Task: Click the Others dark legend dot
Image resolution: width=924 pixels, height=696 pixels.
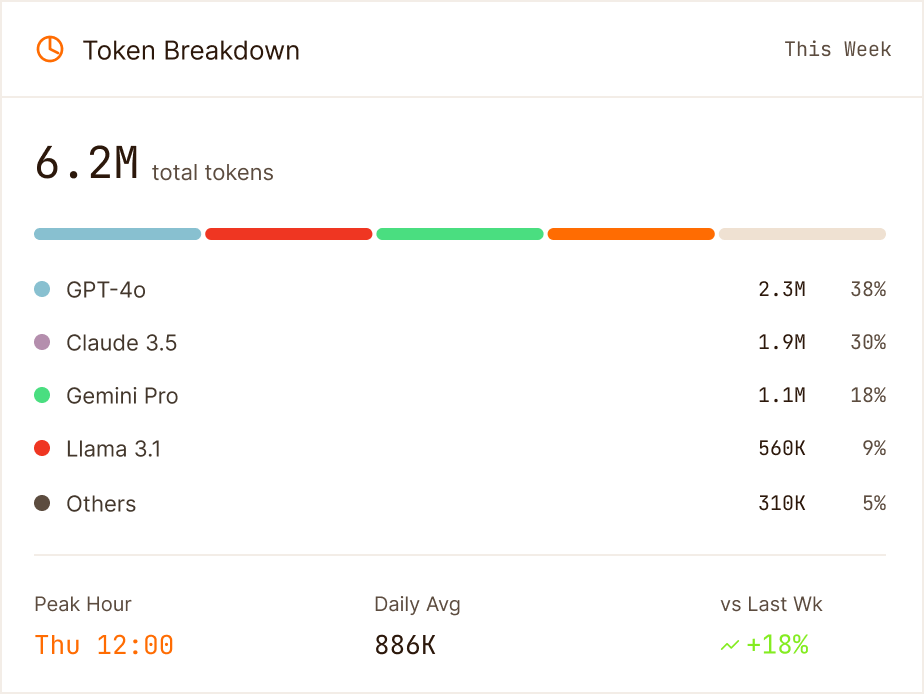Action: (42, 503)
